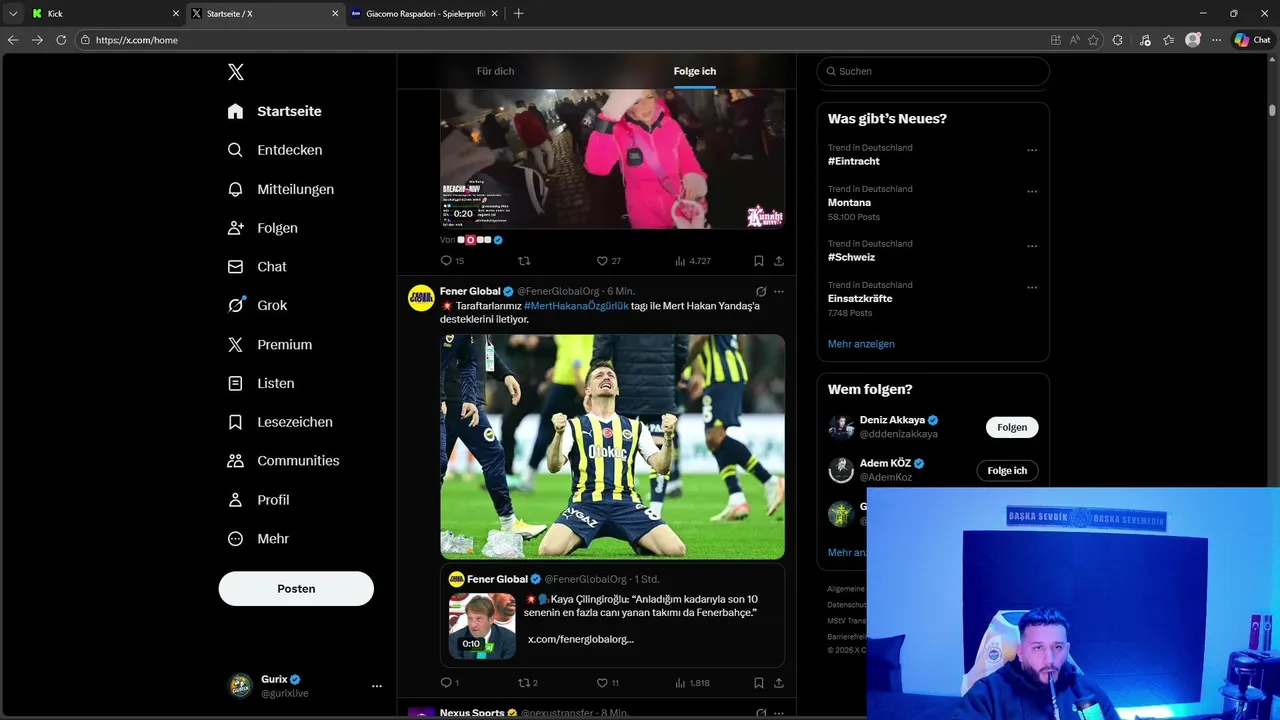View analytics of post with 4.727 views
Screen dimensions: 1280x720
pos(692,261)
